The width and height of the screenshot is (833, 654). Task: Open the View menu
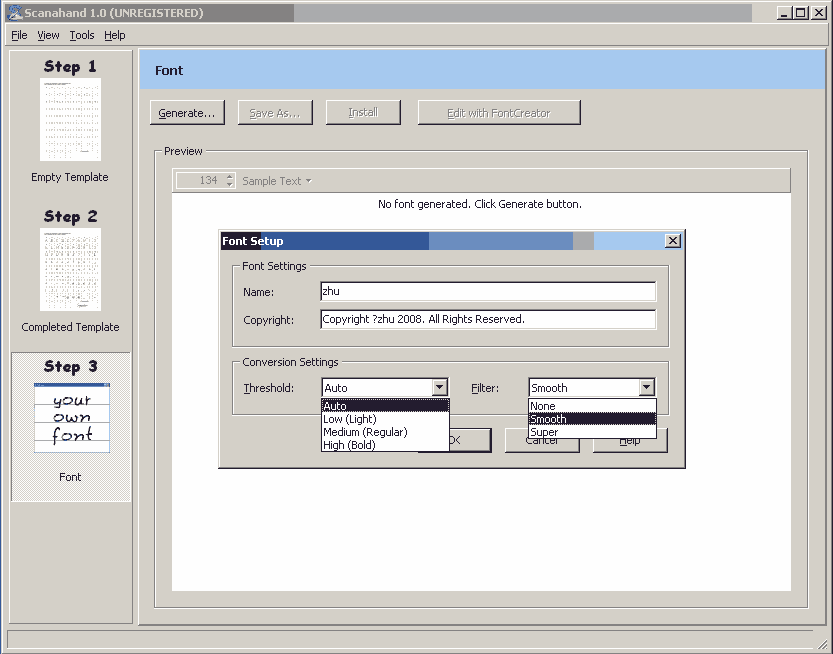pos(48,35)
